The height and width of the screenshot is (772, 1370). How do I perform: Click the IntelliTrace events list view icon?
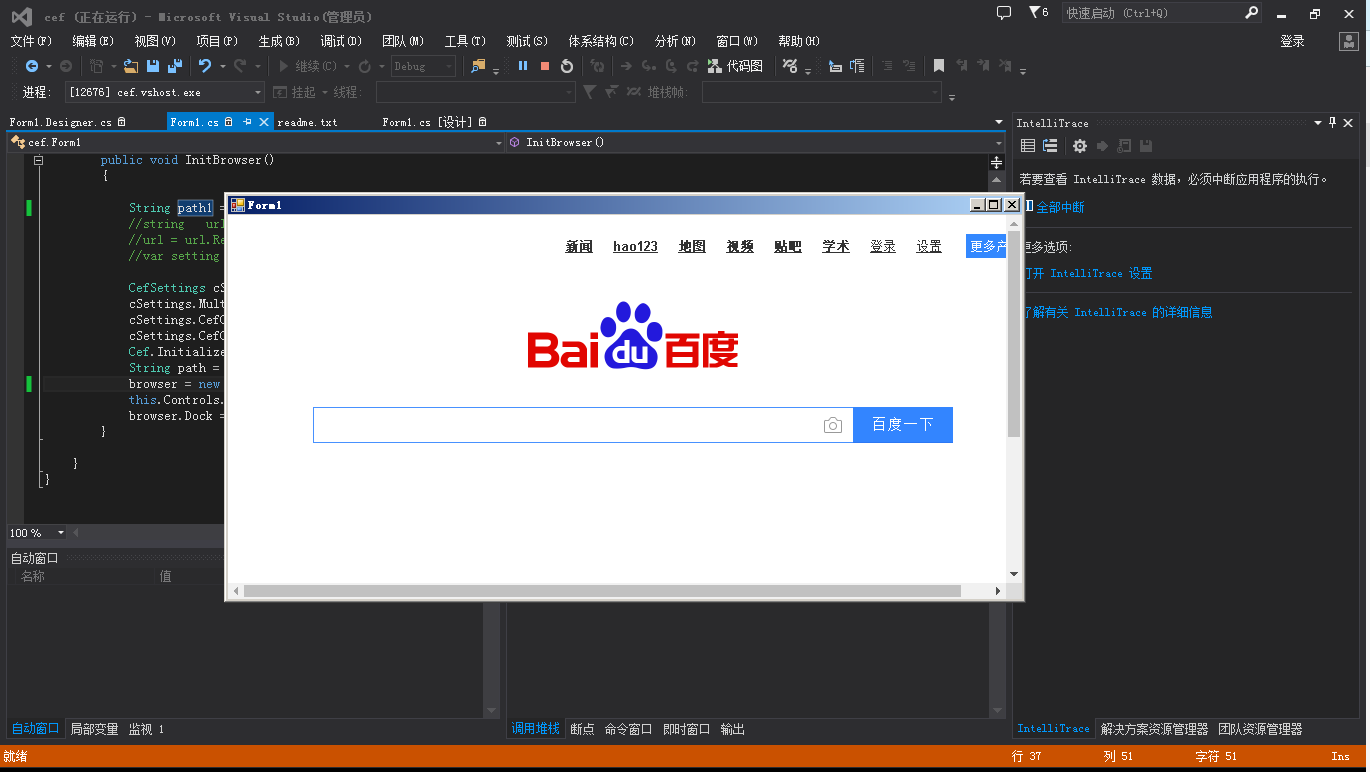click(1028, 146)
